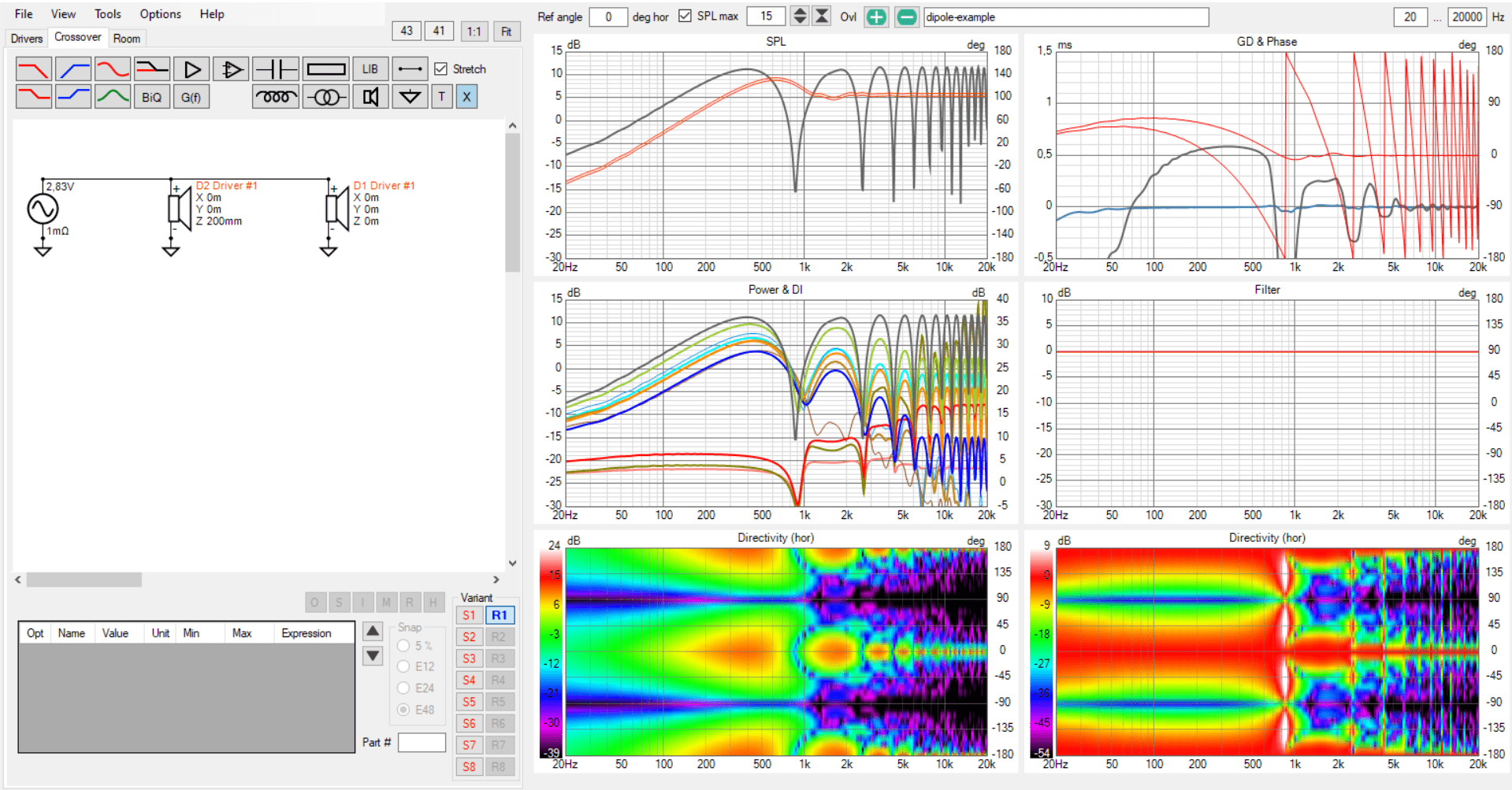Click the schematic horizontal scrollbar thumb
The height and width of the screenshot is (790, 1512).
pyautogui.click(x=84, y=580)
